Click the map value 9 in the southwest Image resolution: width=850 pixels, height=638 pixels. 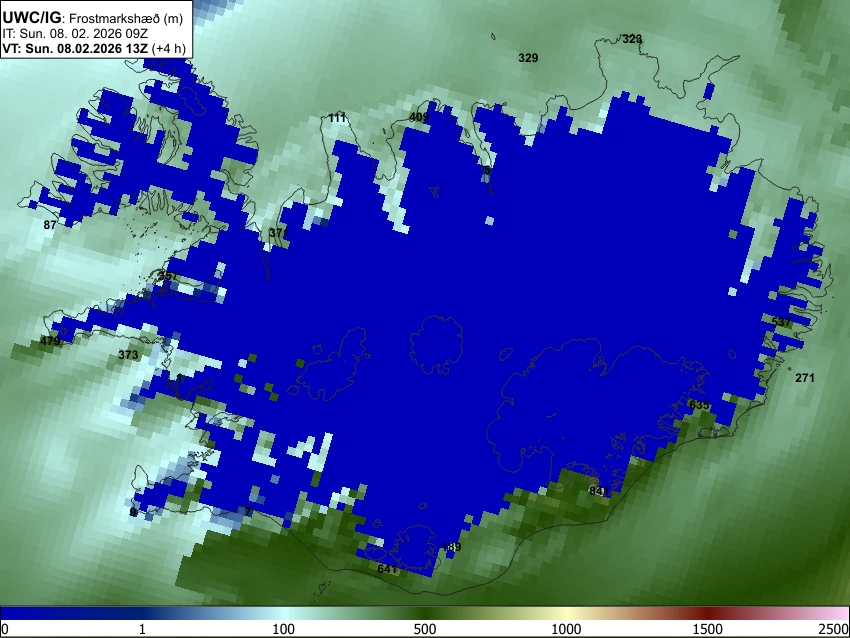(x=133, y=512)
